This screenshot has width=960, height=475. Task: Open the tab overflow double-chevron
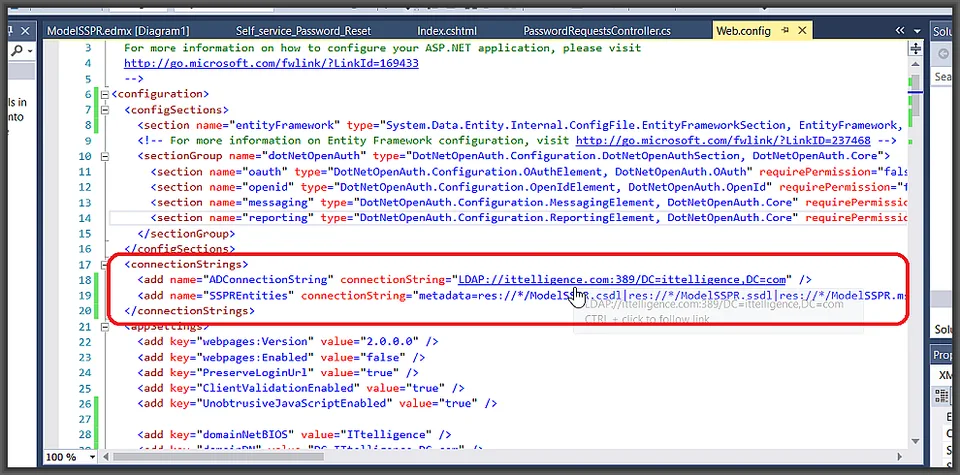[x=899, y=31]
